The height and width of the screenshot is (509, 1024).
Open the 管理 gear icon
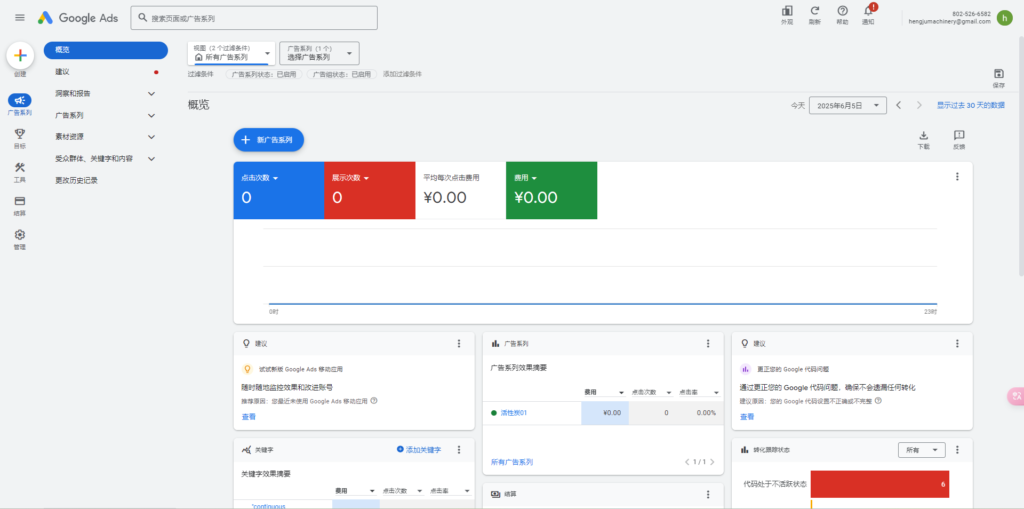pyautogui.click(x=20, y=235)
